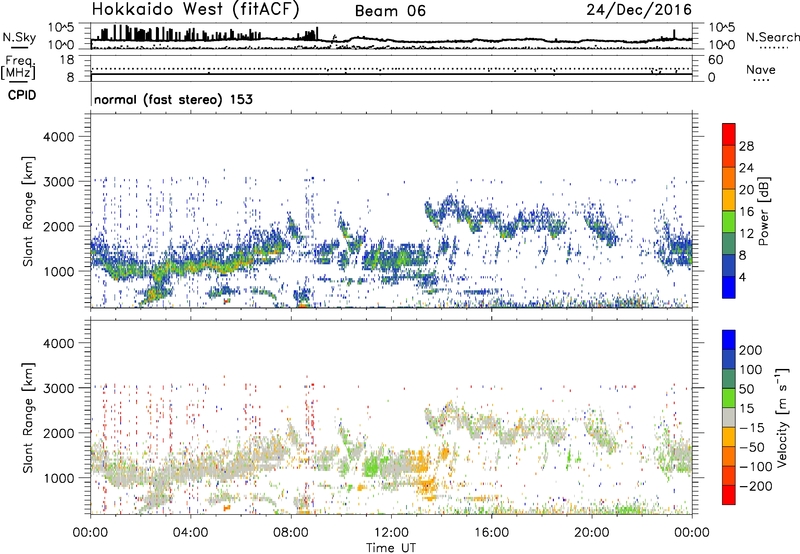This screenshot has width=800, height=554.
Task: Click the blue bottom of the Power color bar
Action: [x=729, y=287]
